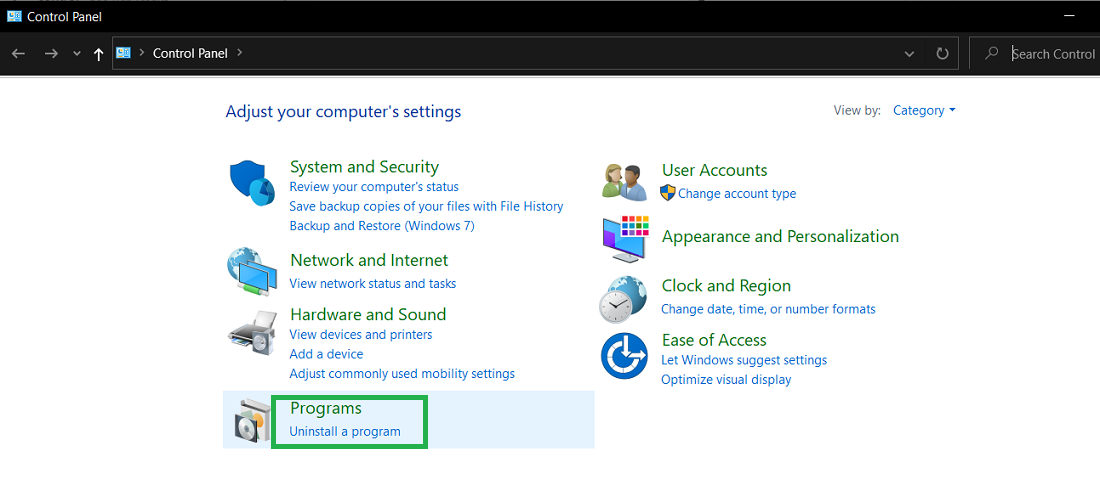Open the recent locations dropdown arrow

pyautogui.click(x=77, y=54)
